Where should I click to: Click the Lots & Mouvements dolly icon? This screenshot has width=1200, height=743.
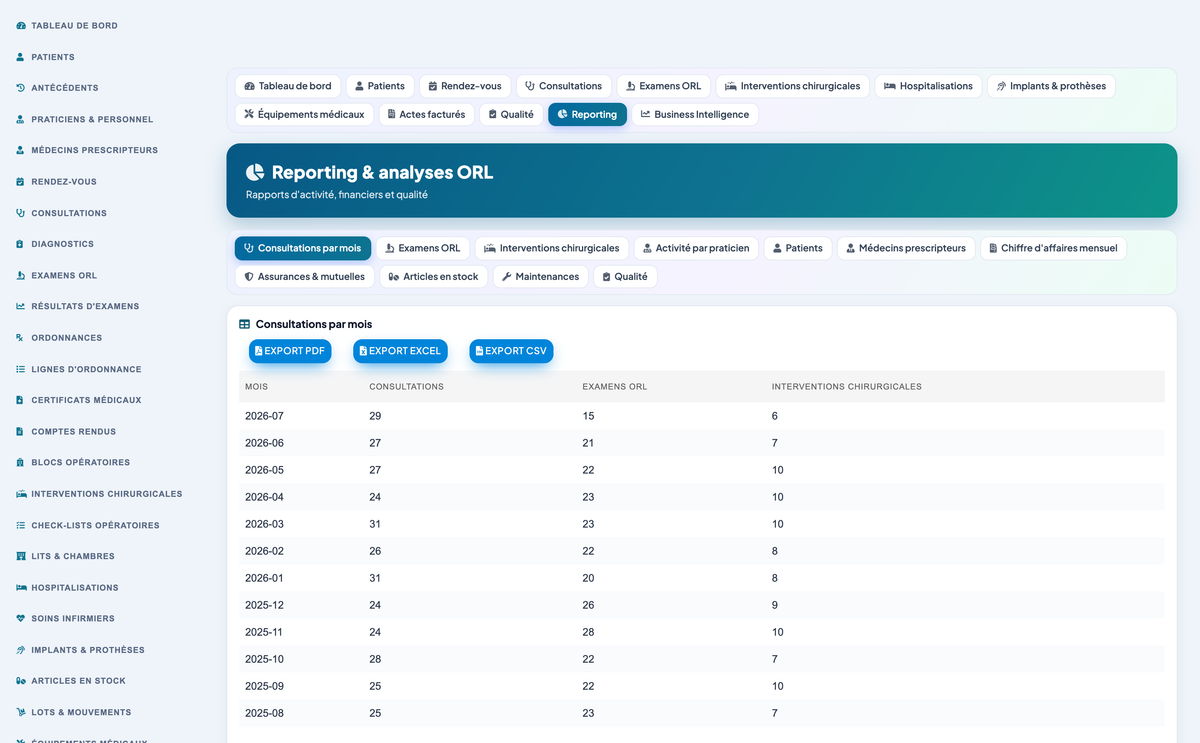click(21, 713)
